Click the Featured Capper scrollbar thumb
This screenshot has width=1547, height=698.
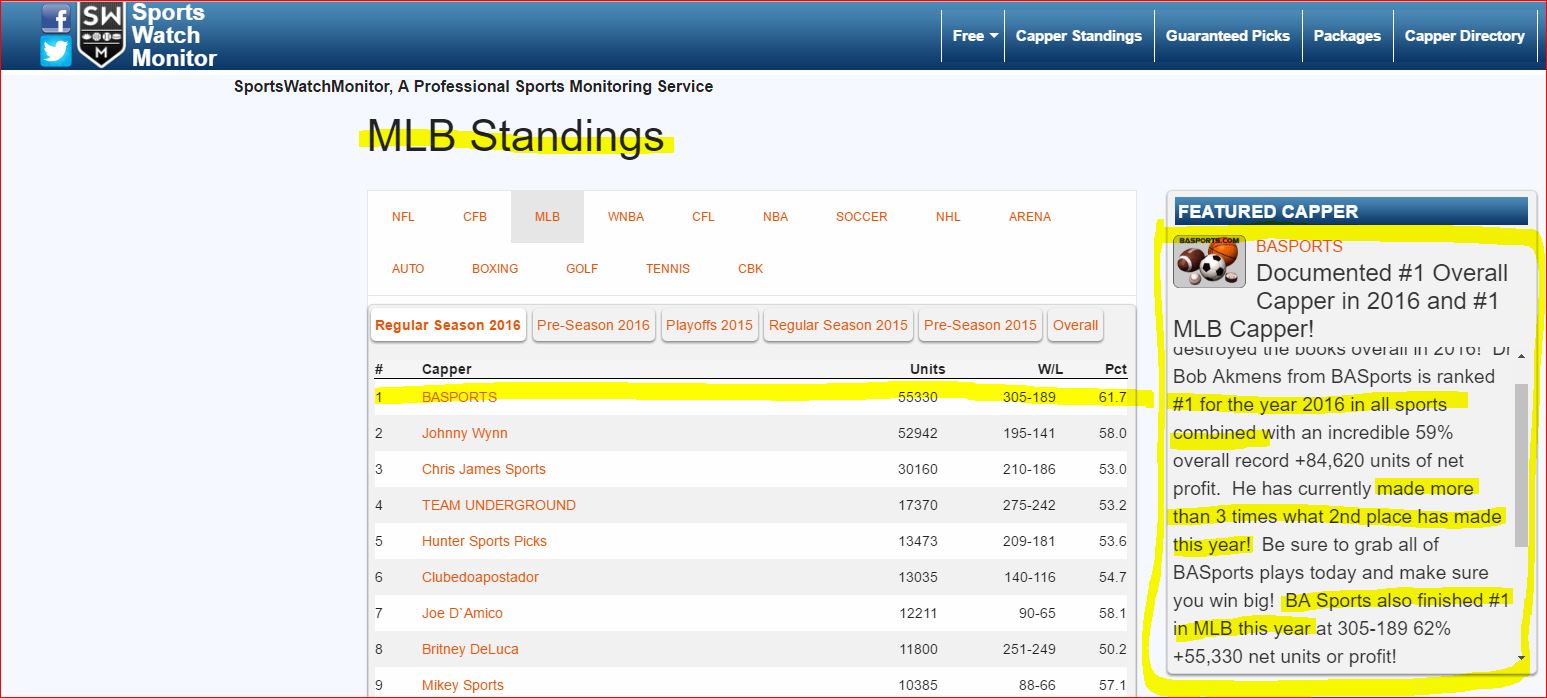point(1521,465)
